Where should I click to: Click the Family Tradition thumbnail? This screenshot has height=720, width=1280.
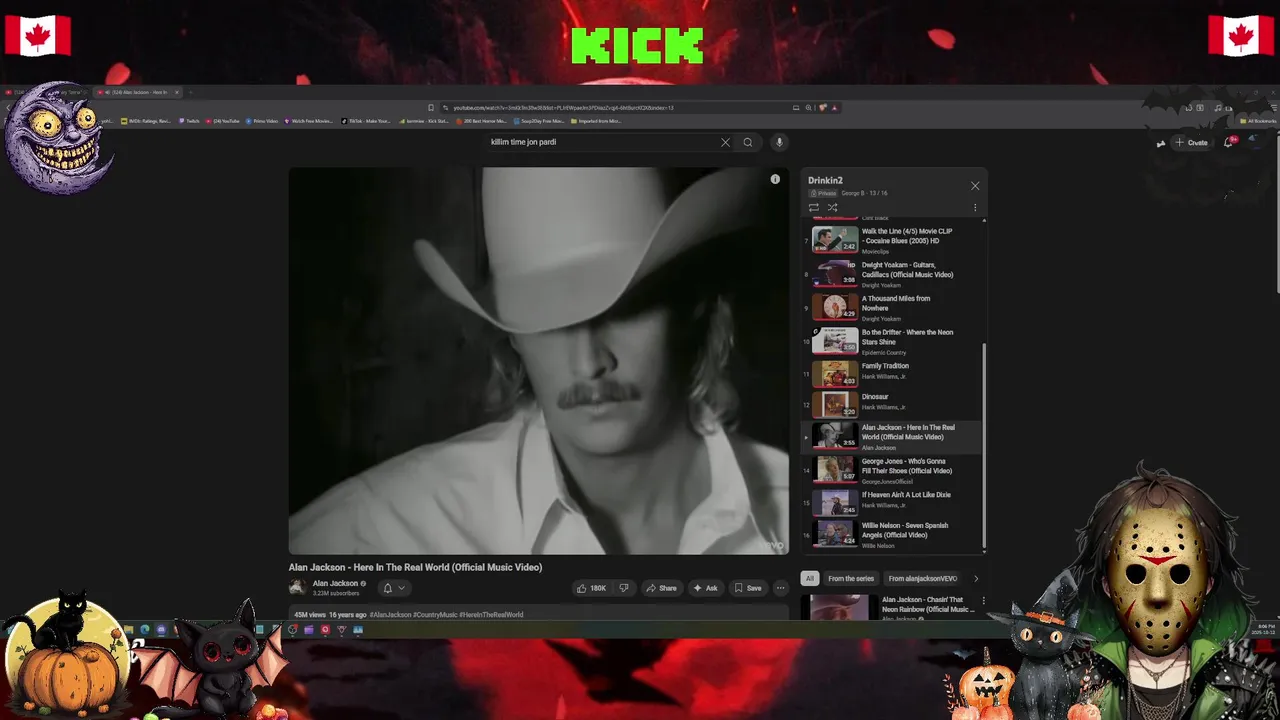tap(835, 374)
